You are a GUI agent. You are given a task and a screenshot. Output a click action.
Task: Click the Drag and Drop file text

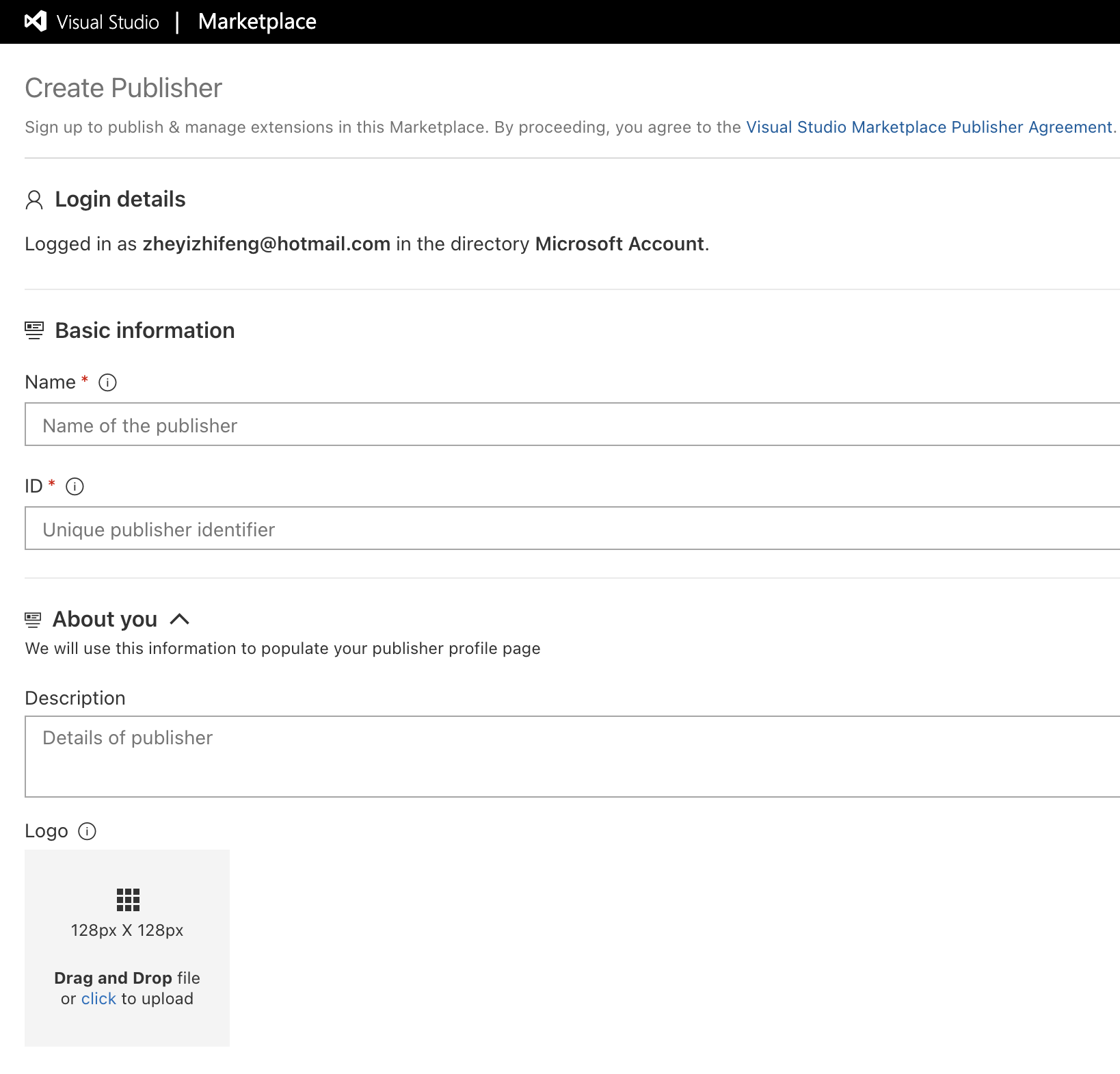(x=127, y=978)
